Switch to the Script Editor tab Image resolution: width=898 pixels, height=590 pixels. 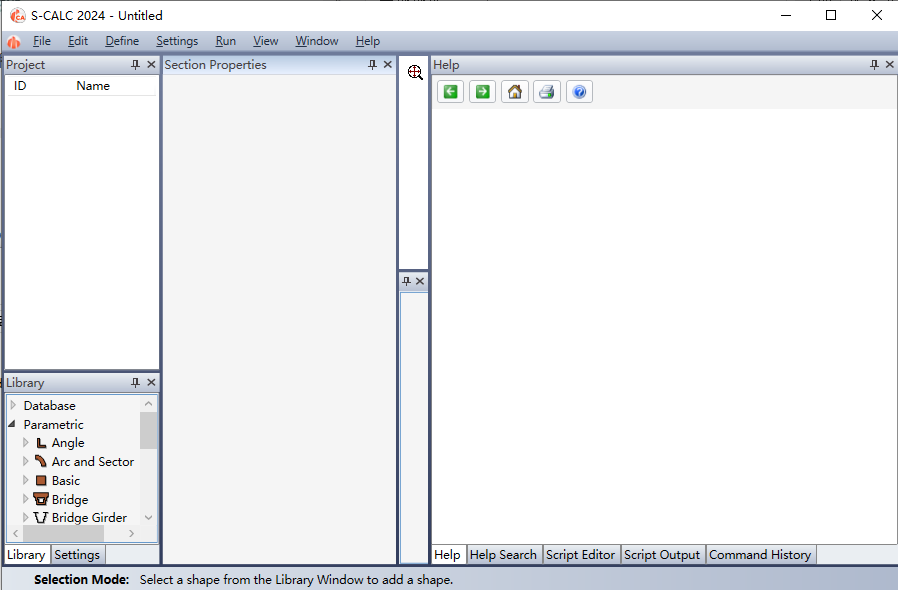(x=581, y=554)
